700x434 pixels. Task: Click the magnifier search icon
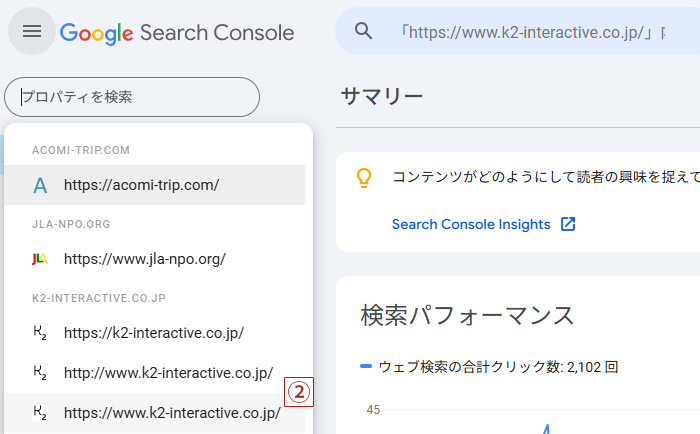pos(363,31)
